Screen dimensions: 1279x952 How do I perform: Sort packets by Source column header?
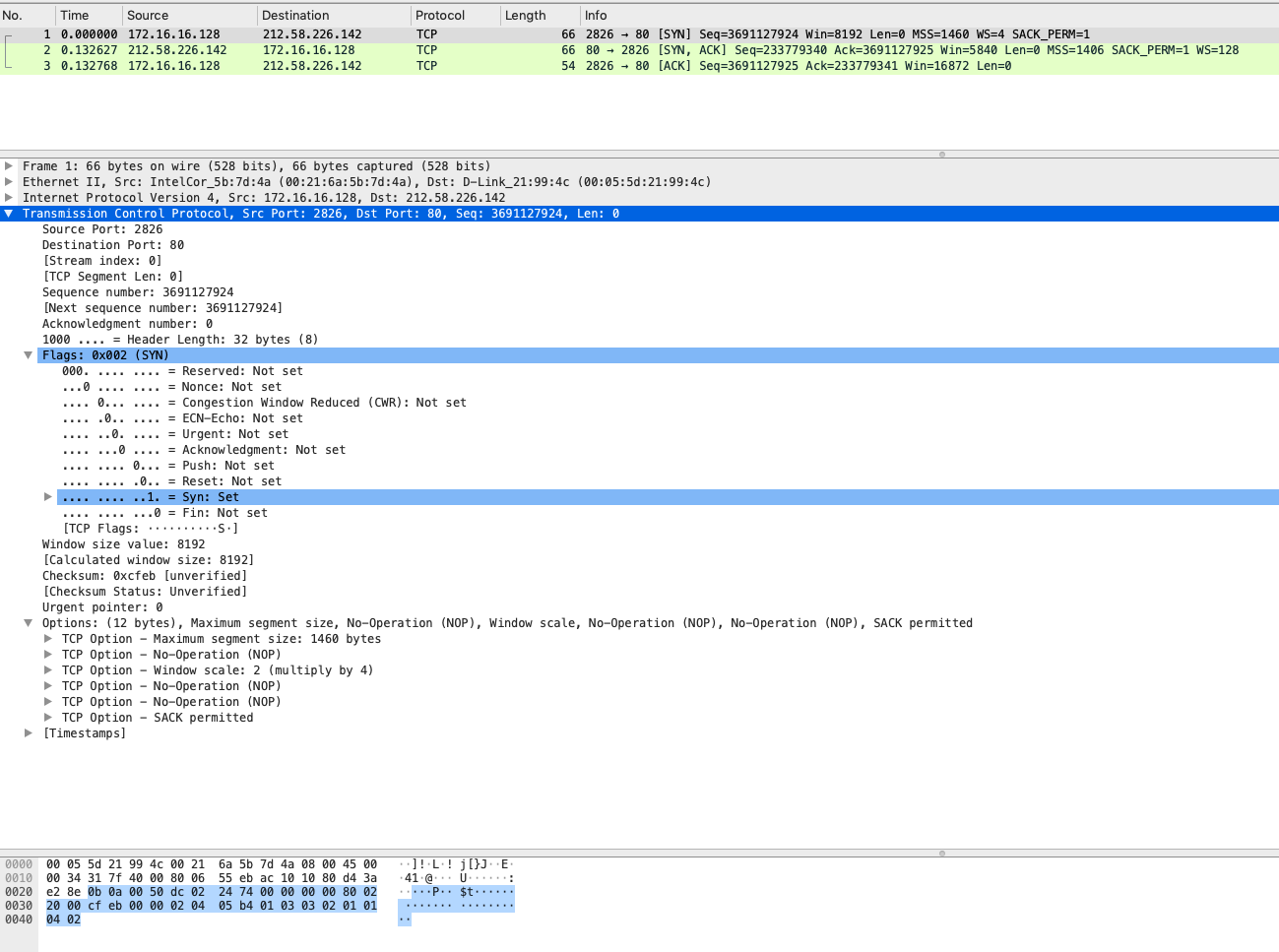tap(190, 16)
